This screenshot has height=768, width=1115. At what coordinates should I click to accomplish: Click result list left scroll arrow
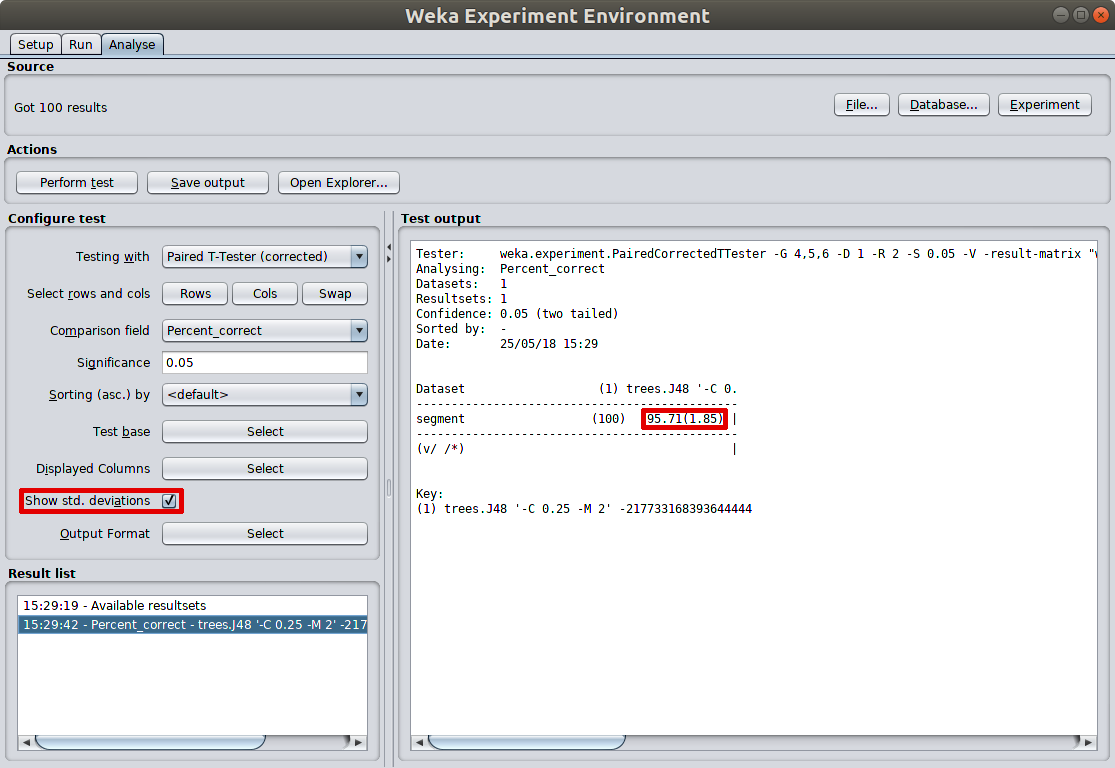(x=26, y=742)
